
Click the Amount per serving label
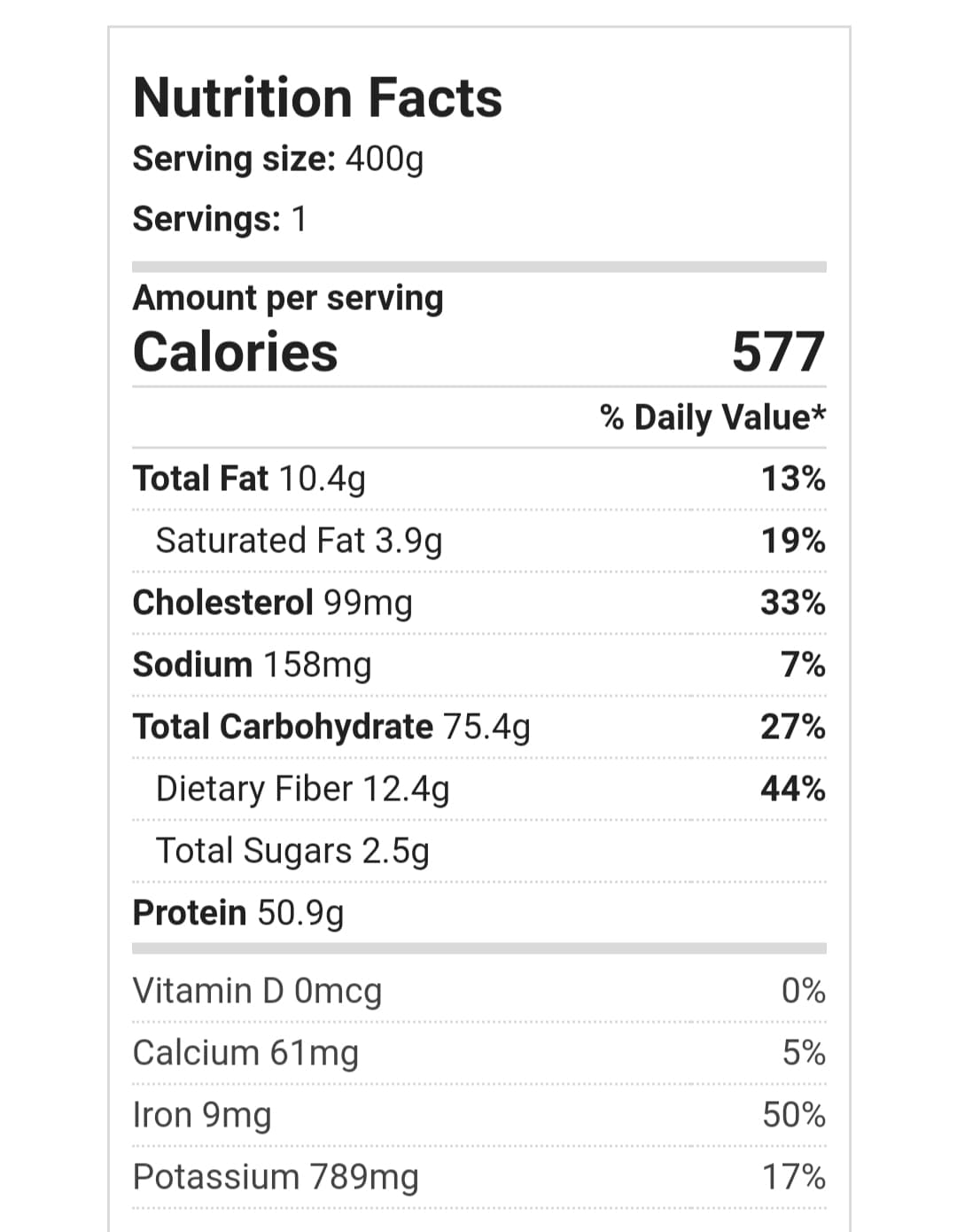(x=288, y=298)
